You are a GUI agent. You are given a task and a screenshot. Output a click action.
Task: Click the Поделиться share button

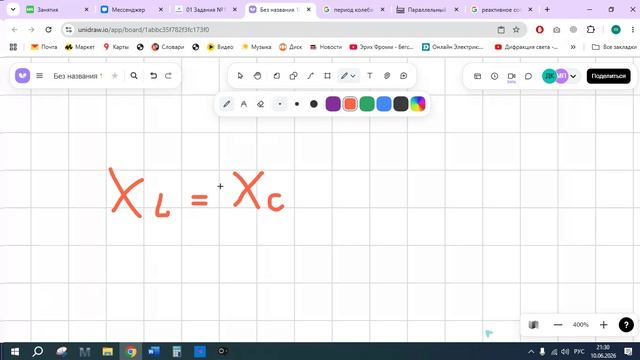tap(609, 76)
